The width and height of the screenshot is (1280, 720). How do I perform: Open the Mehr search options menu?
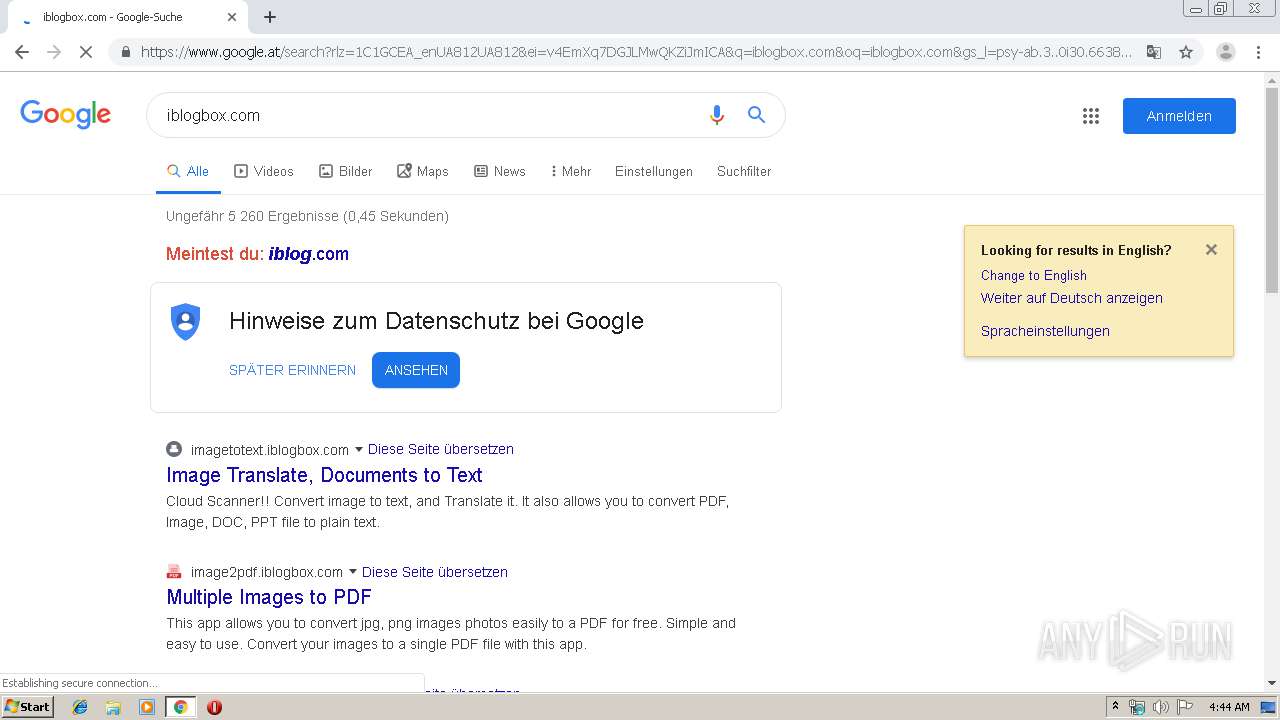coord(571,171)
